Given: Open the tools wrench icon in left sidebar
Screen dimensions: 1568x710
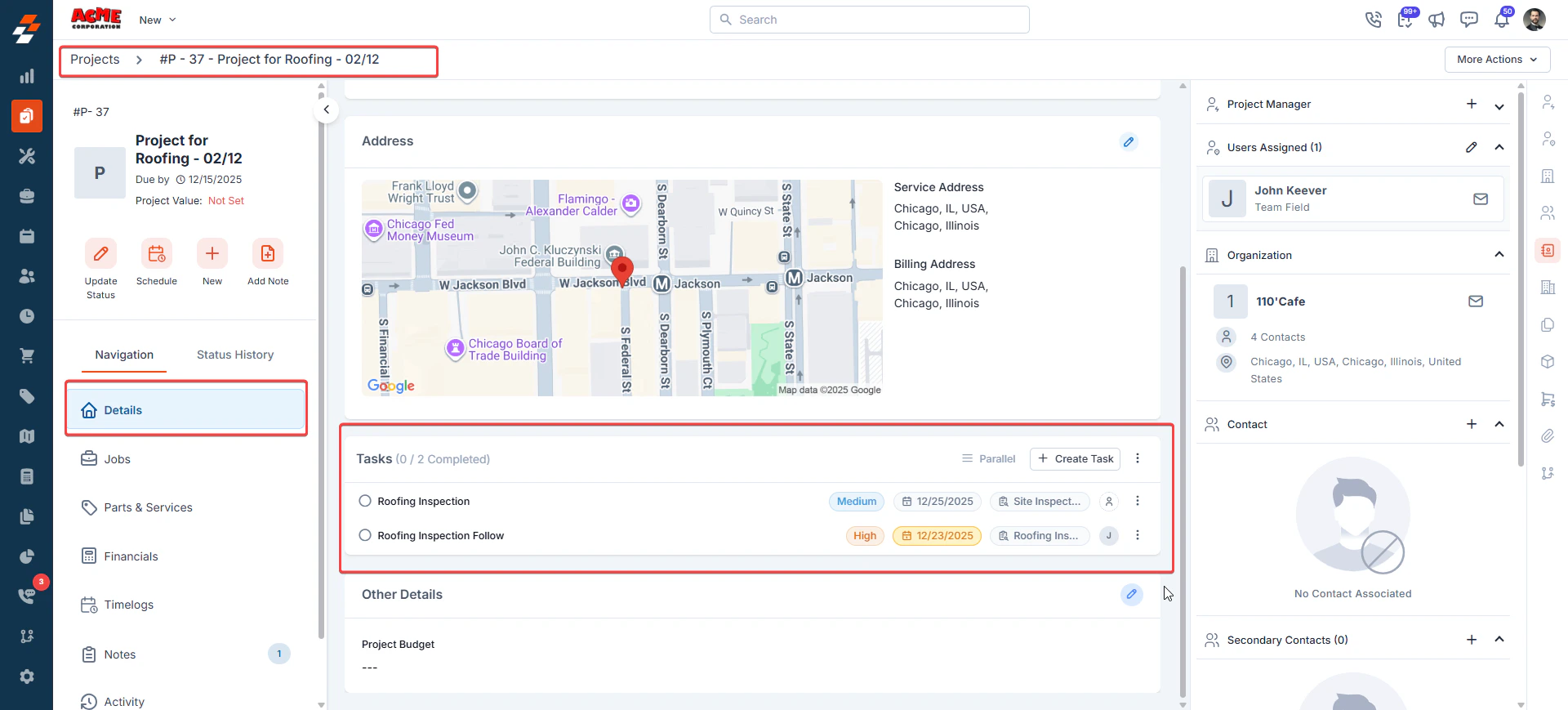Looking at the screenshot, I should (27, 156).
